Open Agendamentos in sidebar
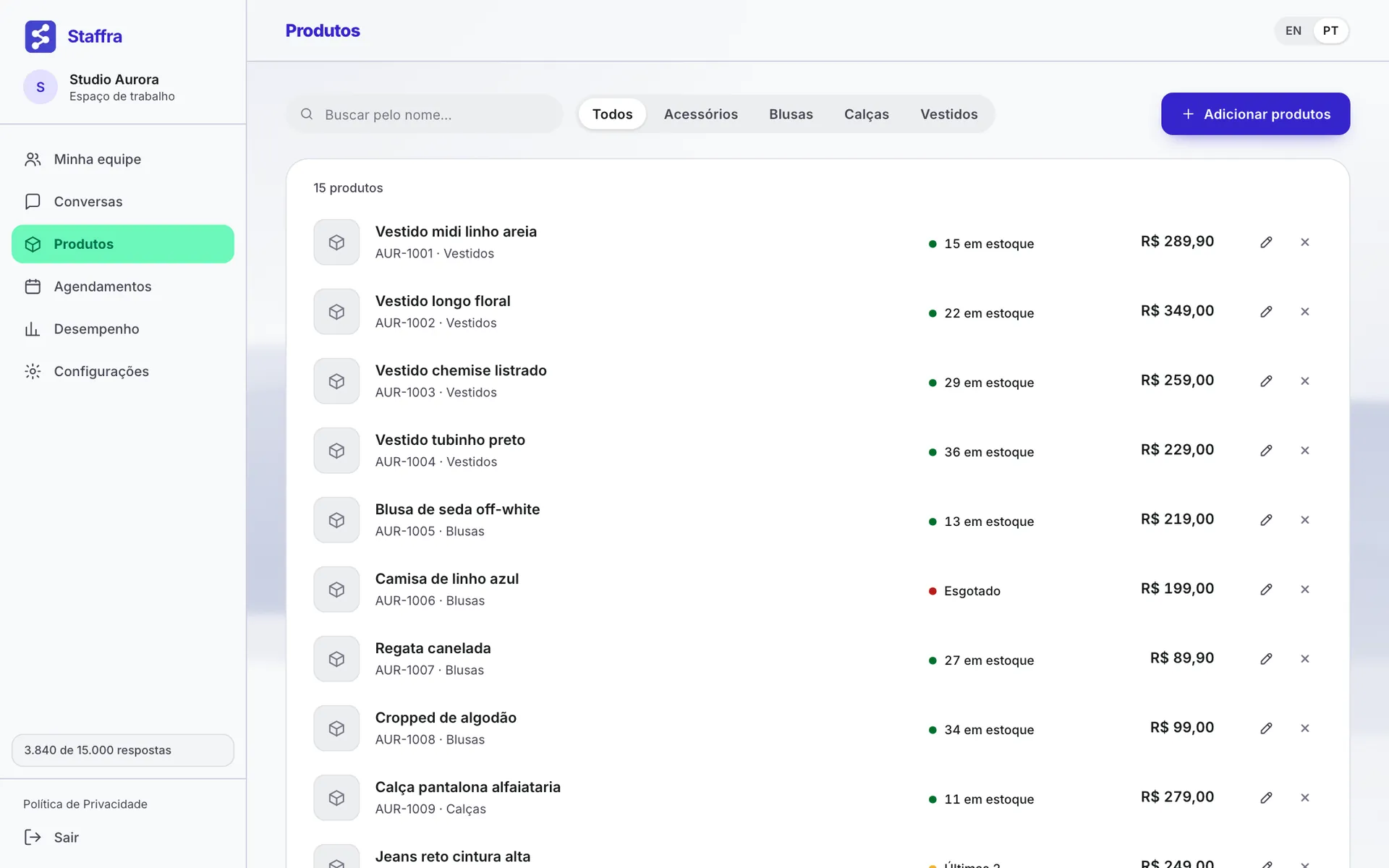The width and height of the screenshot is (1389, 868). (123, 286)
